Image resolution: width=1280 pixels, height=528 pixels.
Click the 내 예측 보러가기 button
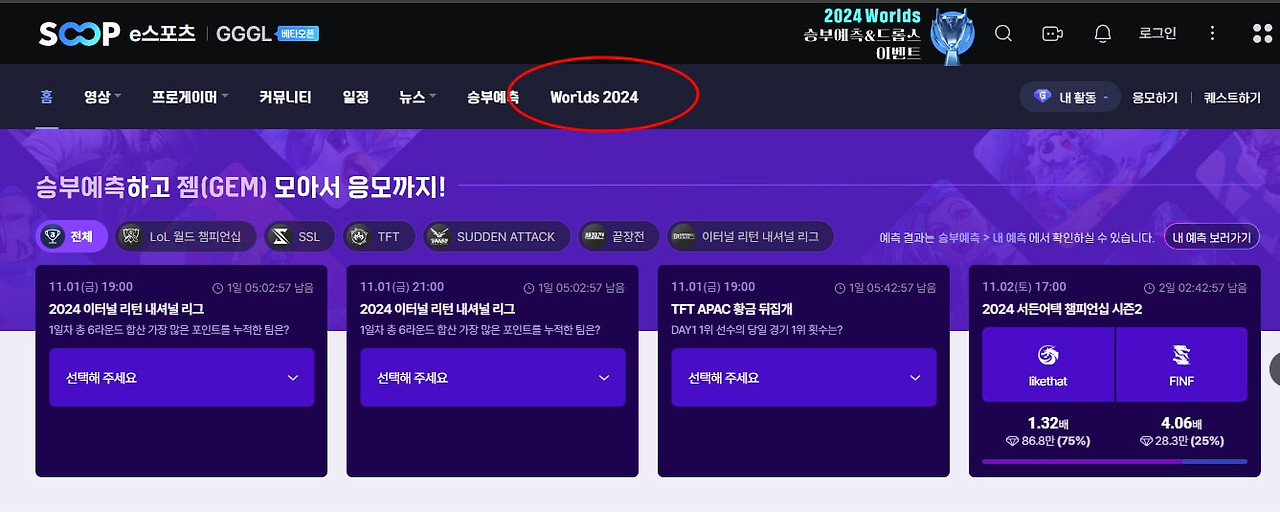pos(1212,237)
